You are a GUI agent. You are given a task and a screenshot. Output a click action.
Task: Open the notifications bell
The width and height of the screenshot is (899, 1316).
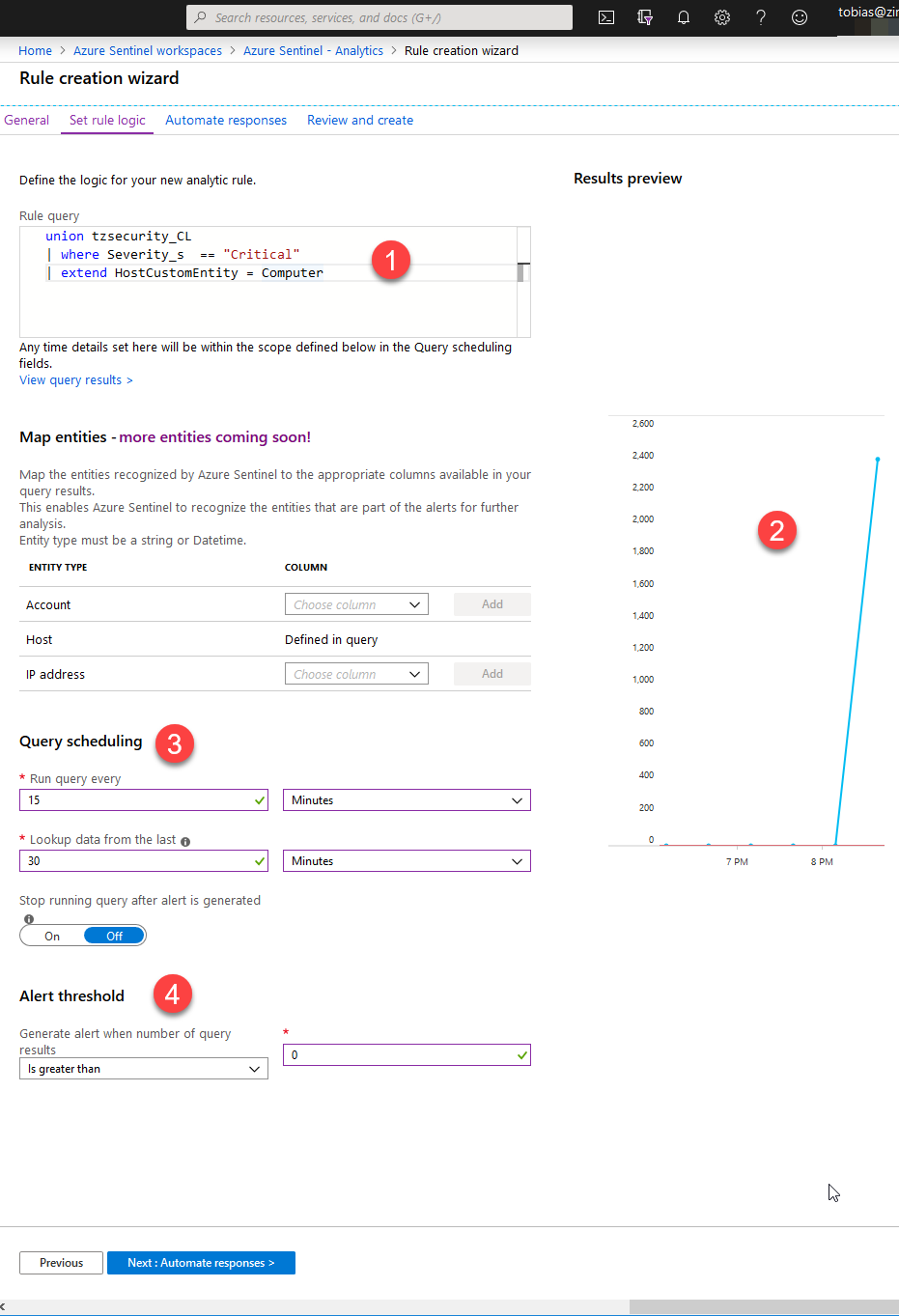coord(684,17)
